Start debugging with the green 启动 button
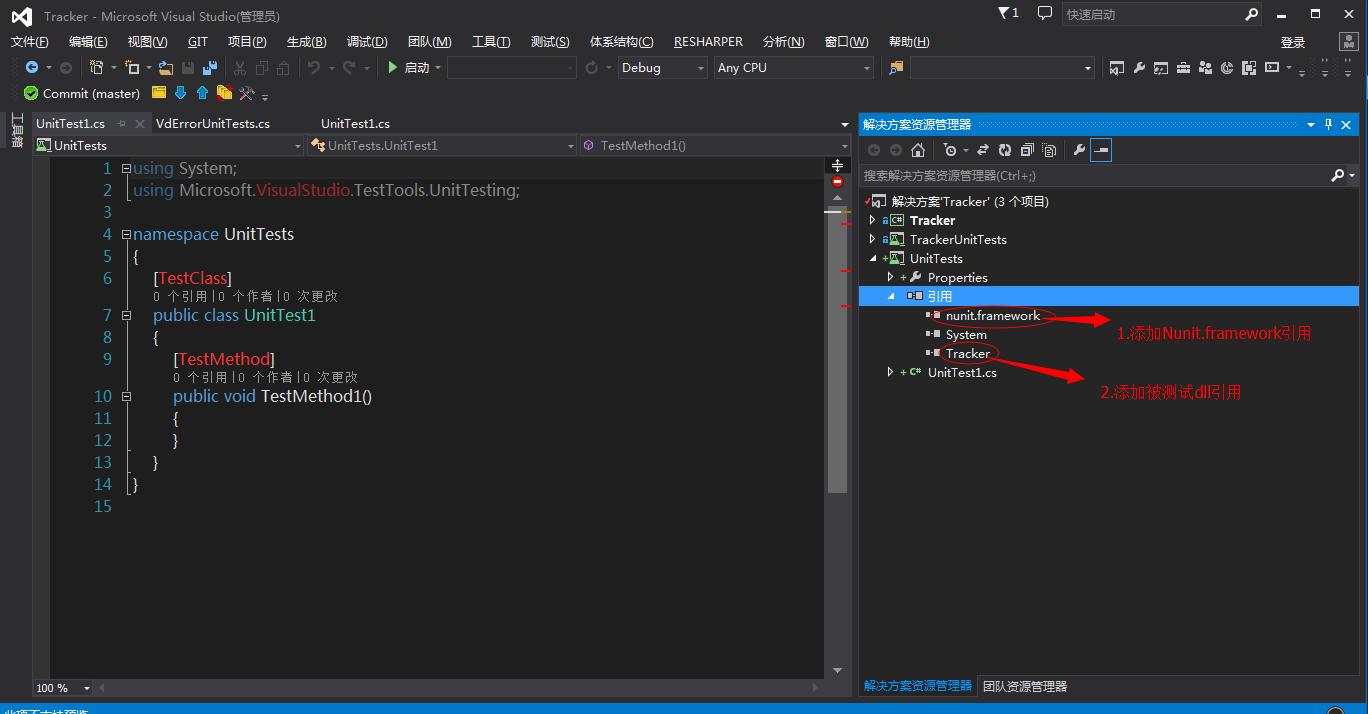Viewport: 1368px width, 714px height. (x=411, y=67)
